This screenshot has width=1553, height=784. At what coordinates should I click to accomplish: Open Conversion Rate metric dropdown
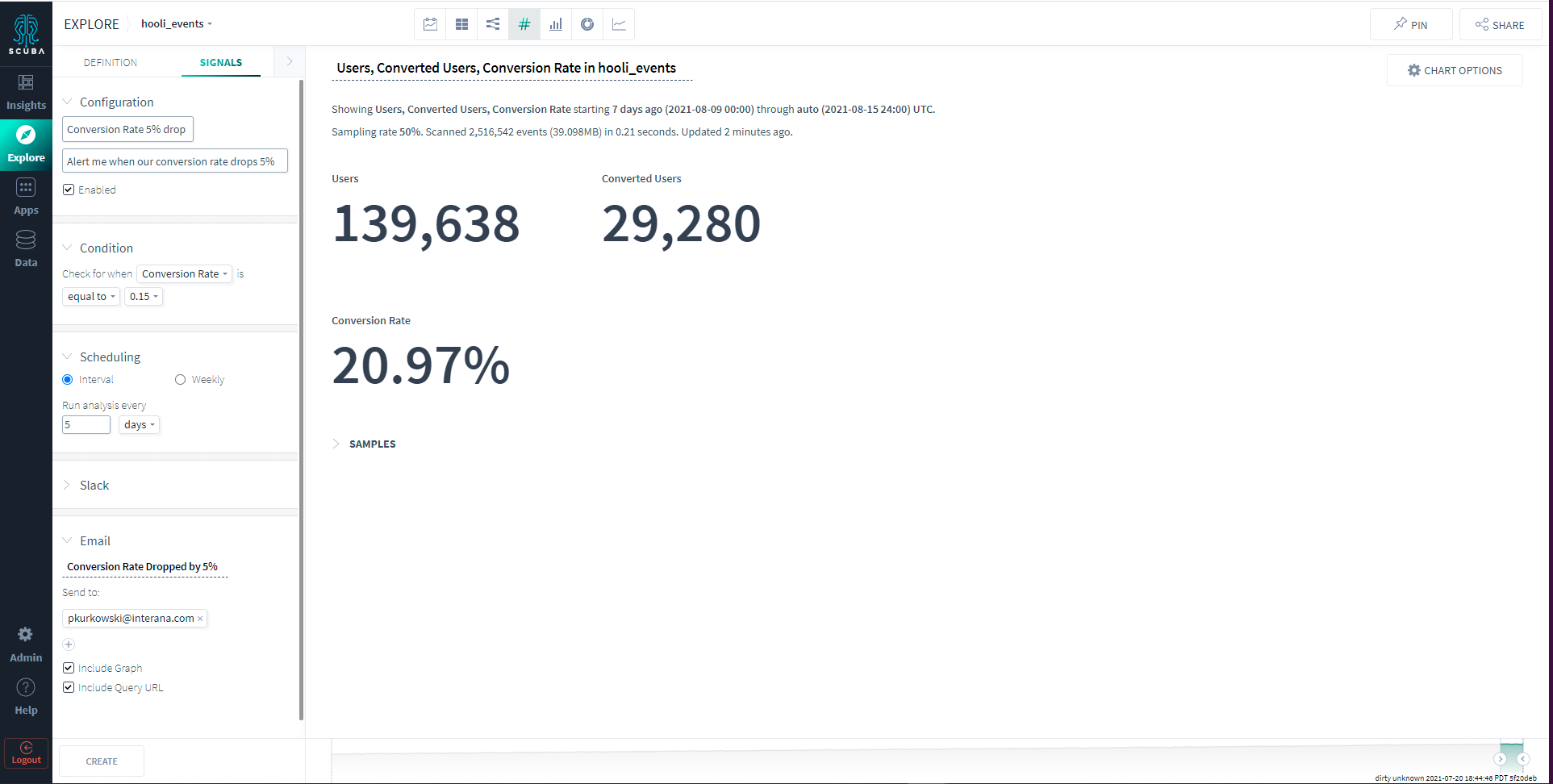185,274
